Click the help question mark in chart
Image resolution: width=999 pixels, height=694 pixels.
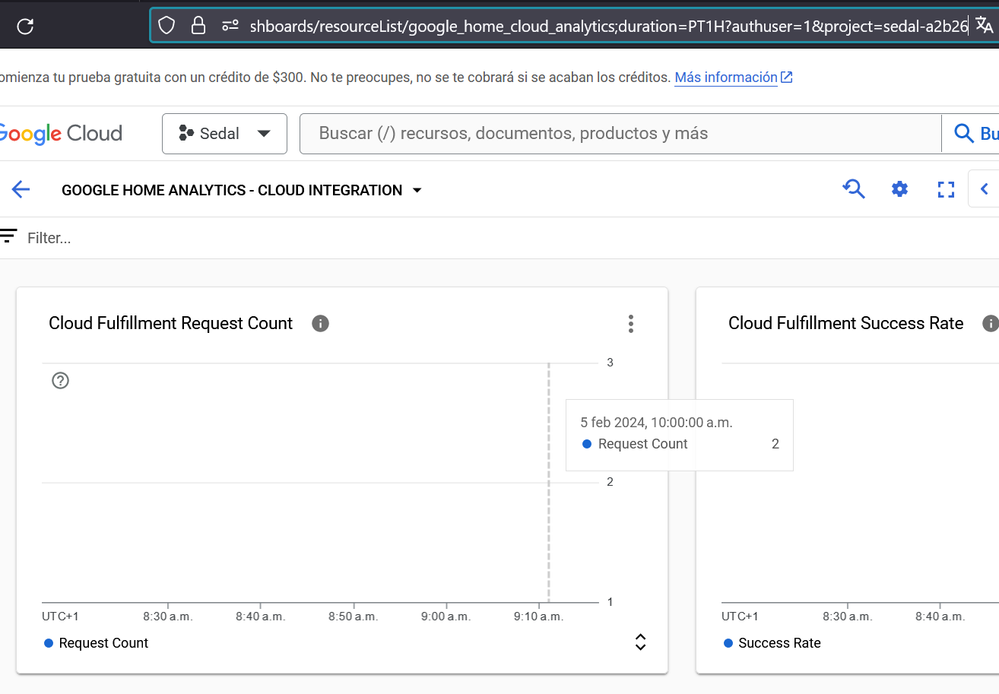pyautogui.click(x=60, y=380)
